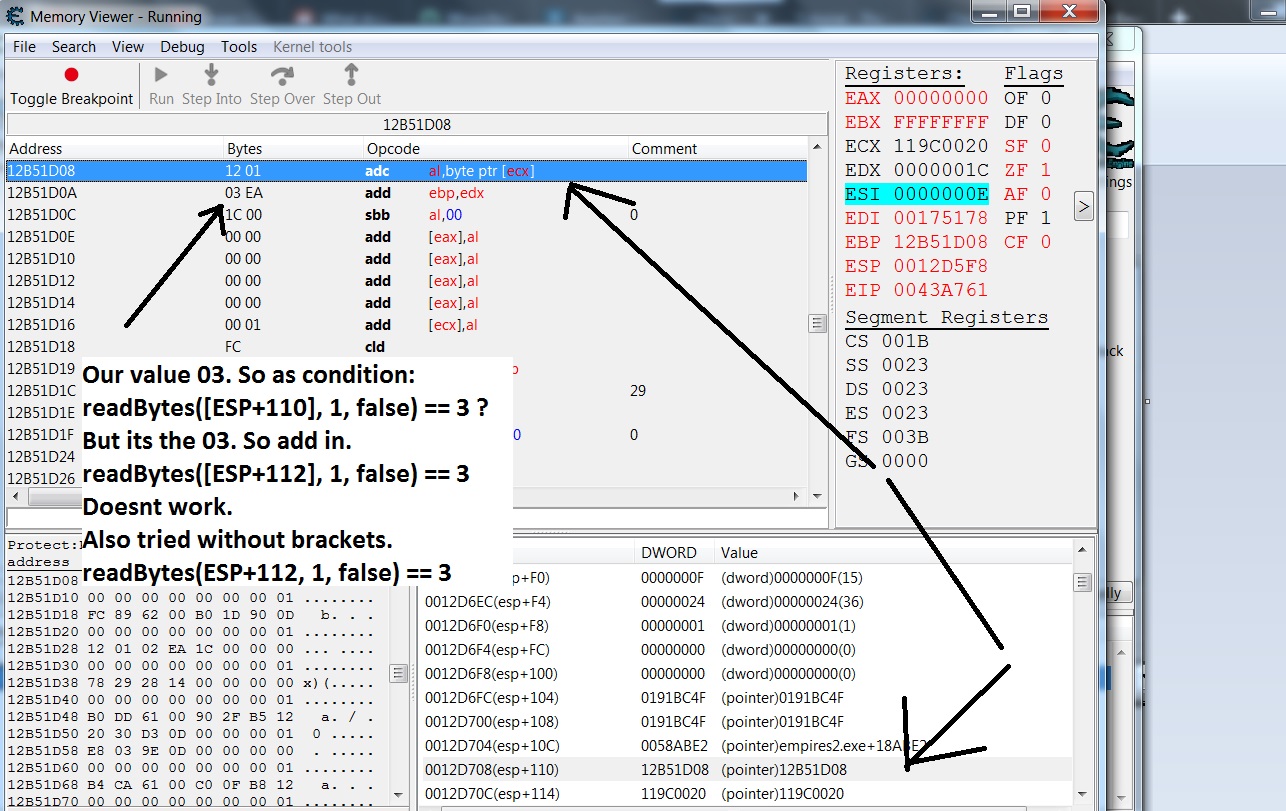
Task: Toggle the OF flag value
Action: (1045, 98)
